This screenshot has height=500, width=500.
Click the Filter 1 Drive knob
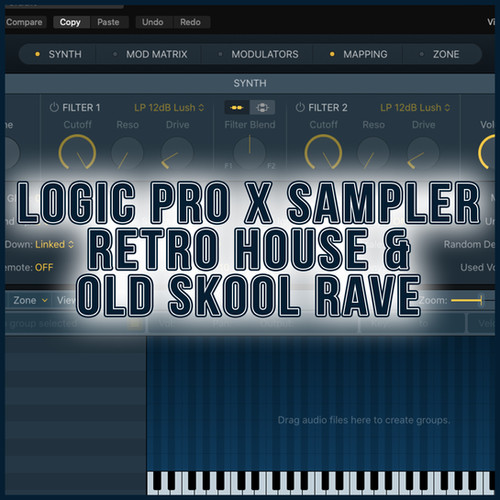coord(177,153)
